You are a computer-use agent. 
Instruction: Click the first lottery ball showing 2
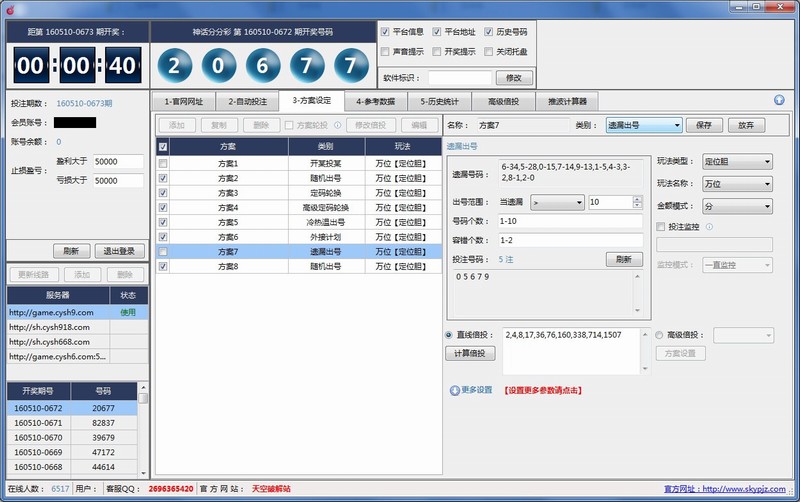[x=176, y=68]
